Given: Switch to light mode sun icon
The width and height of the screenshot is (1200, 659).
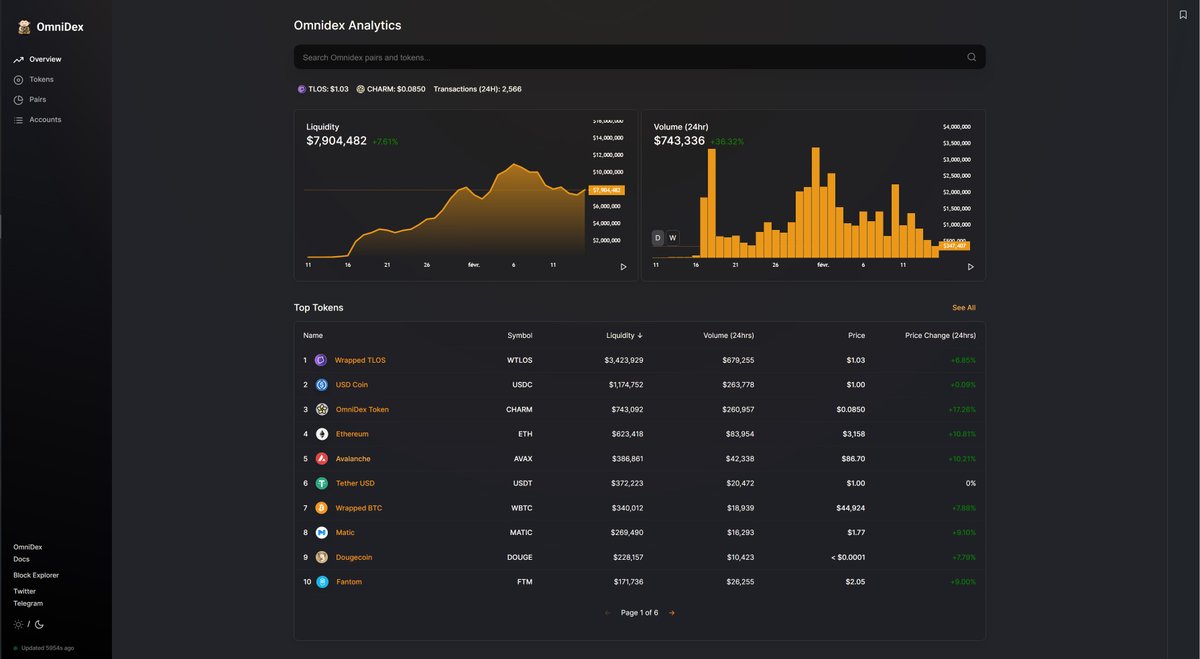Looking at the screenshot, I should [x=18, y=625].
